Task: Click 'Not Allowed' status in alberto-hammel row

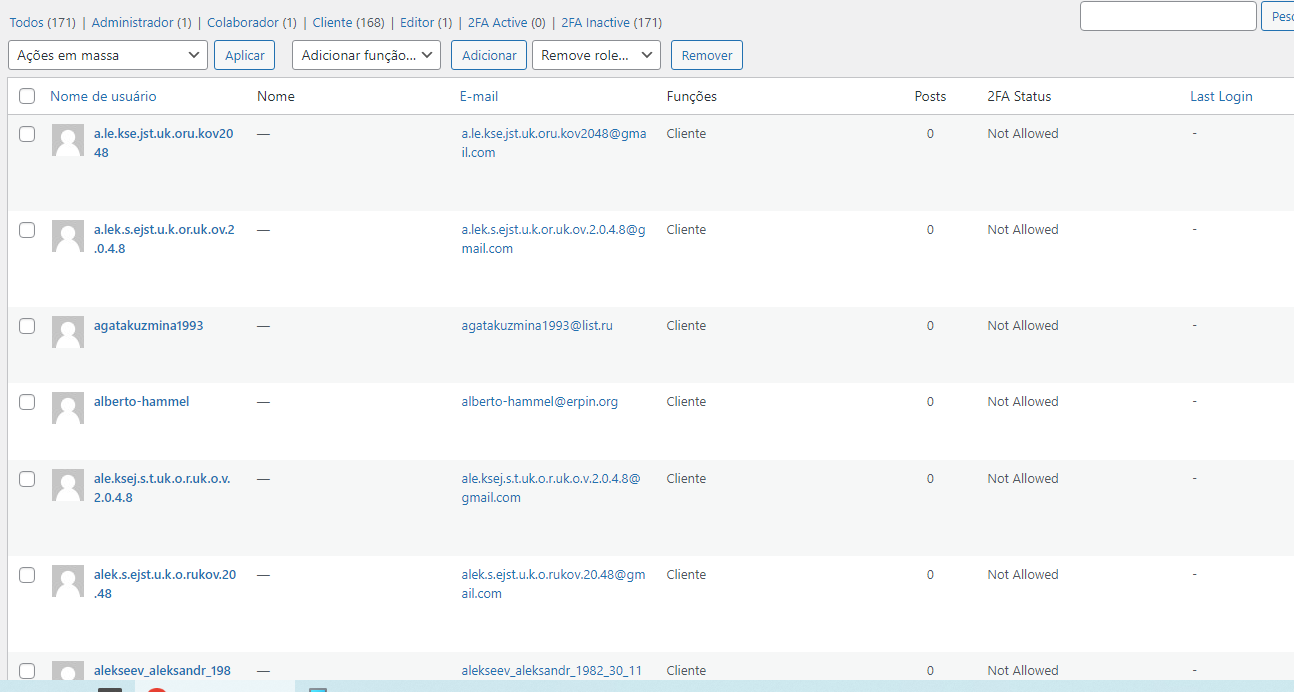Action: coord(1023,401)
